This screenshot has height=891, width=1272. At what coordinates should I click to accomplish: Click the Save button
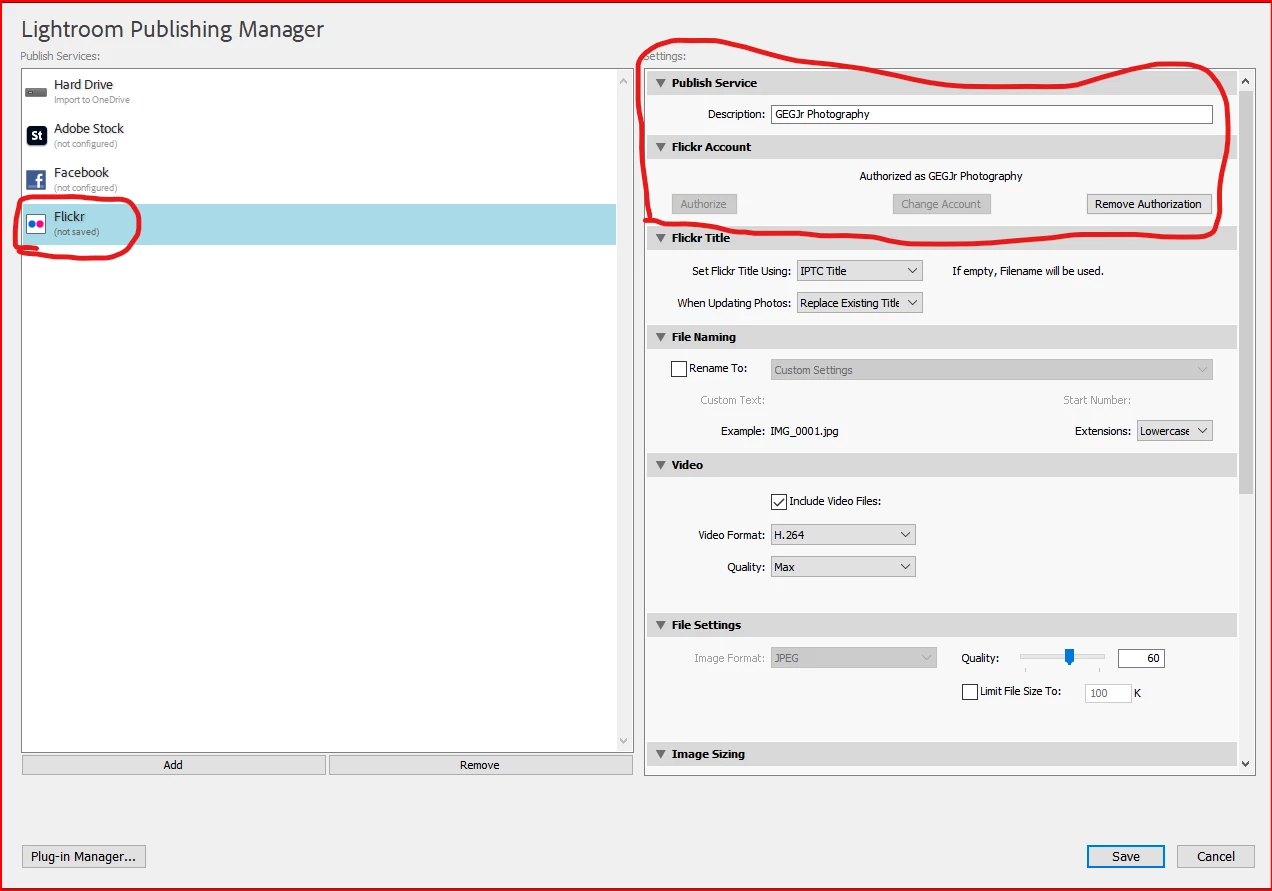[1126, 857]
